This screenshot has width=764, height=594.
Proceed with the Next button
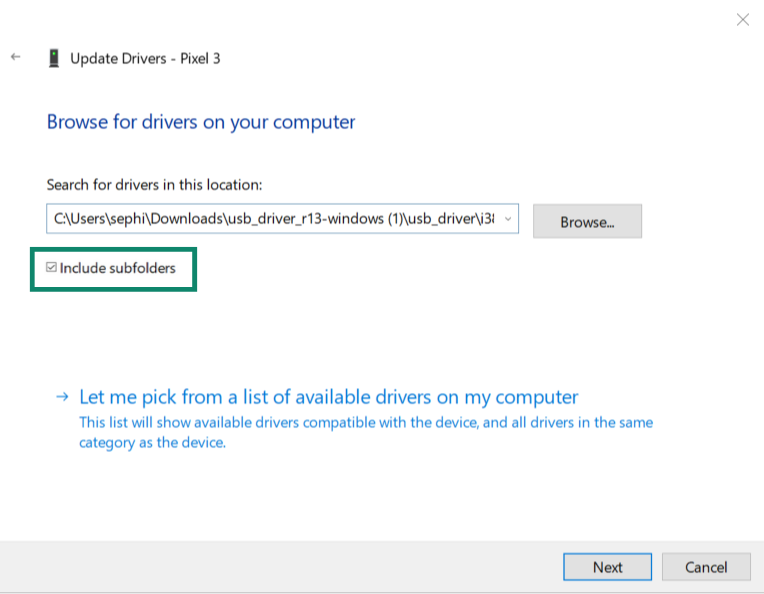[607, 567]
